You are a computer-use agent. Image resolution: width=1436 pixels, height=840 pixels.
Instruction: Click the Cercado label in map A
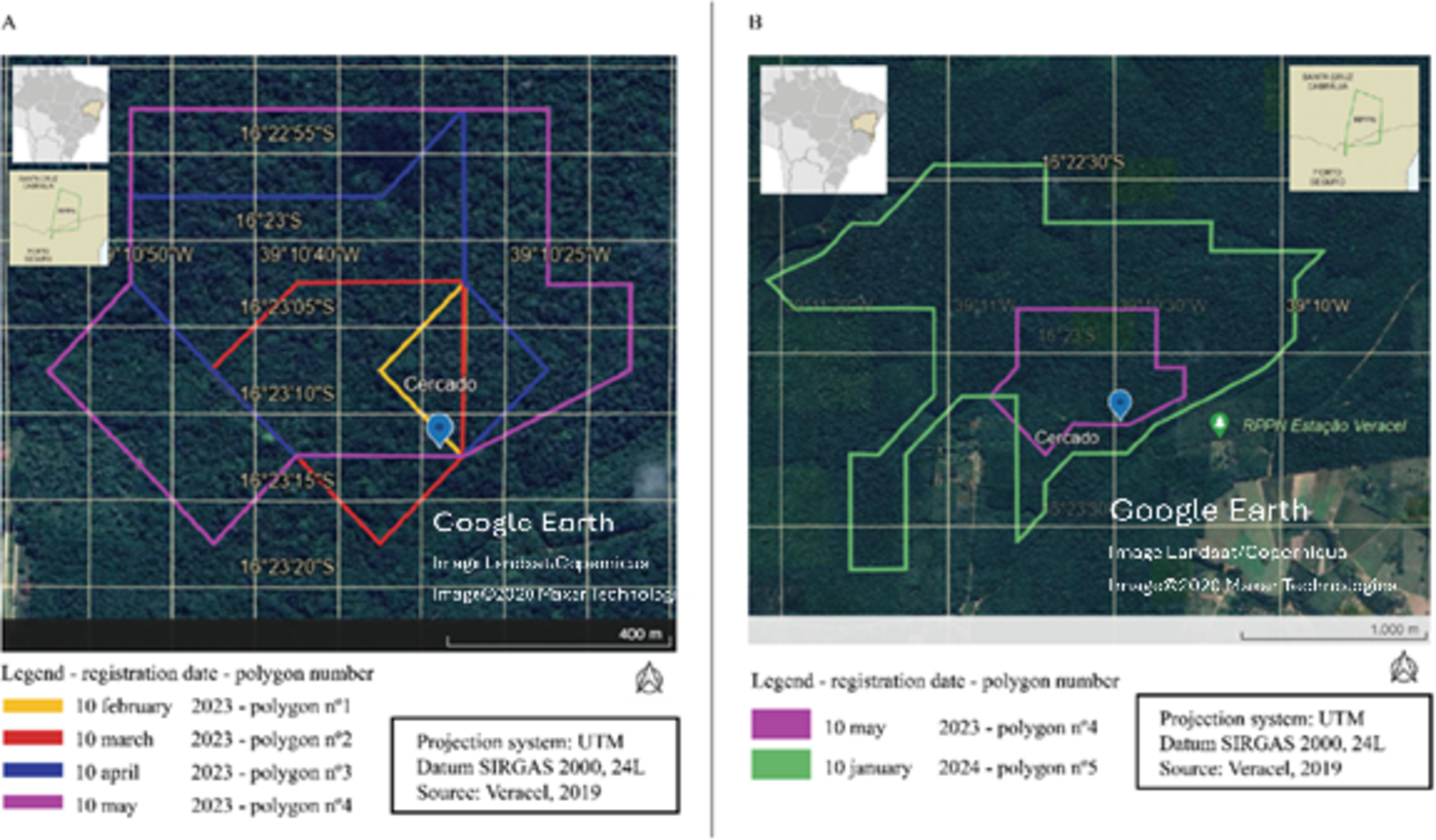click(x=440, y=384)
